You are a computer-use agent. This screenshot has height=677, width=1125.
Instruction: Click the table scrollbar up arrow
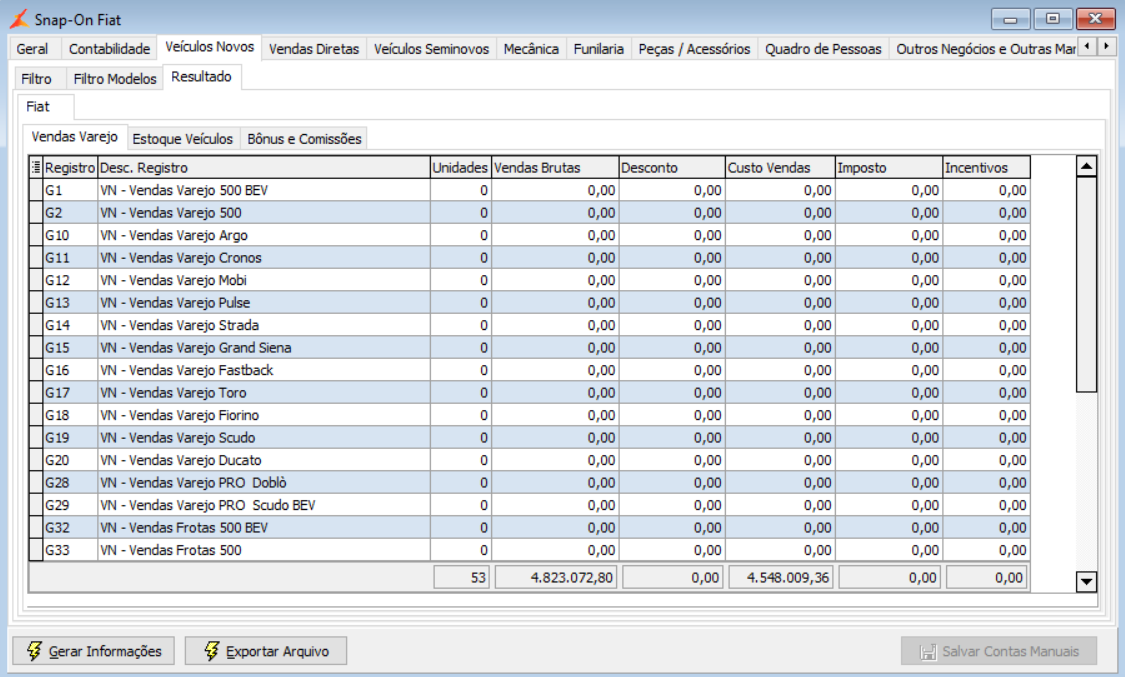[1086, 166]
